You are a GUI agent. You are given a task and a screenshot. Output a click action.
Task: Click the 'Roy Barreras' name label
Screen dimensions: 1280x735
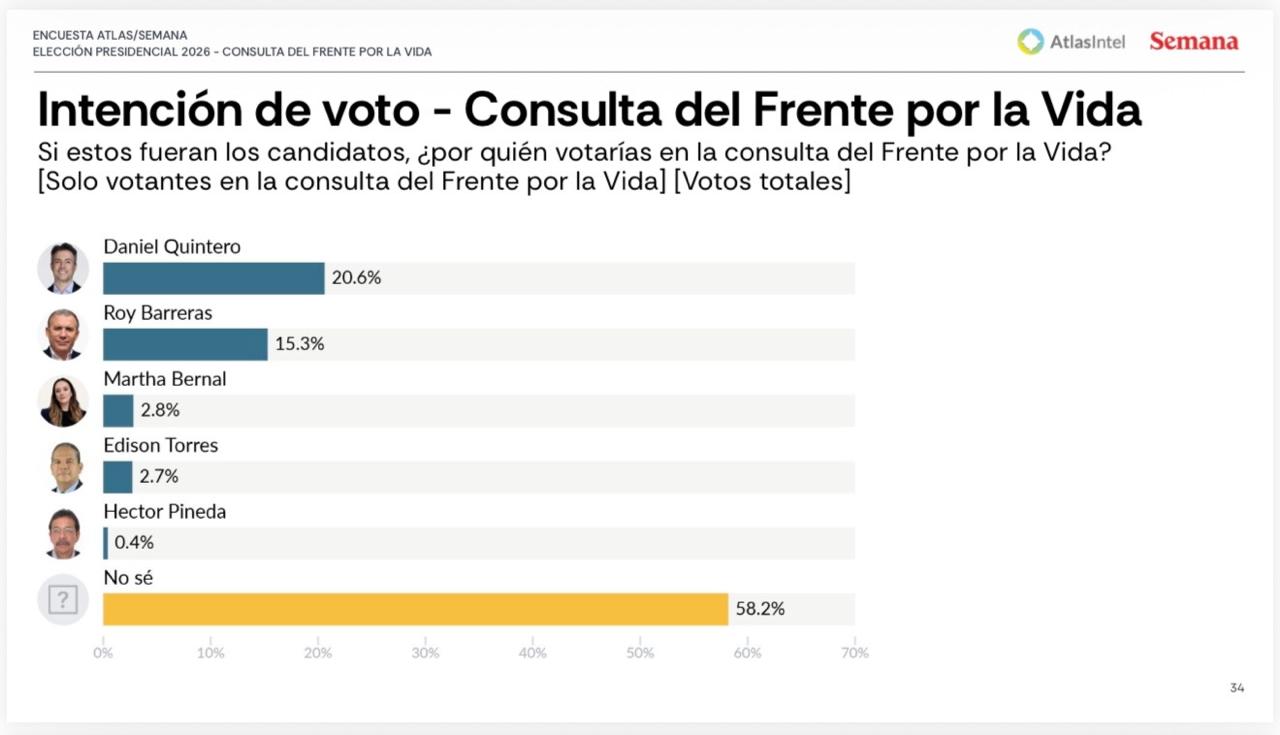point(158,313)
